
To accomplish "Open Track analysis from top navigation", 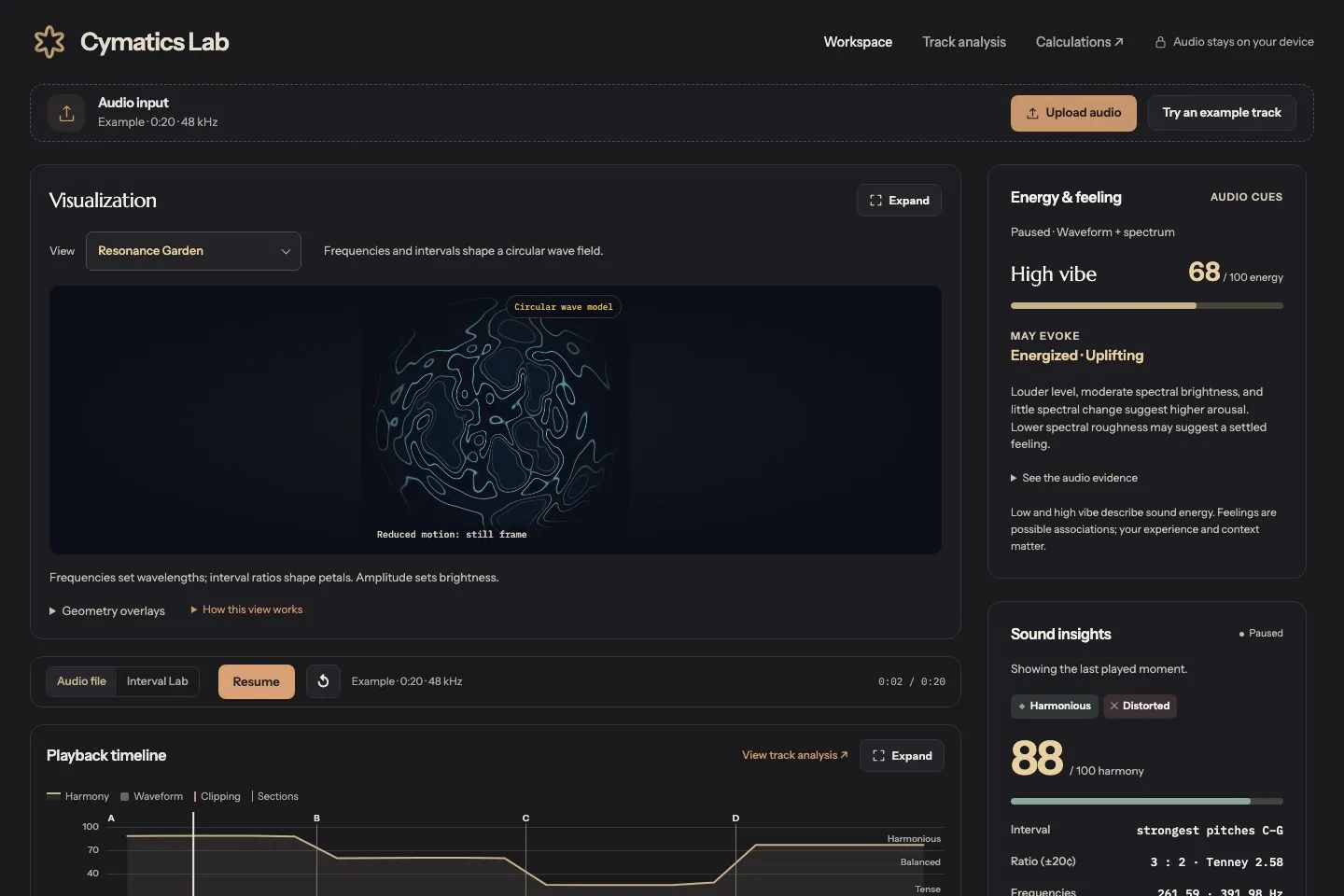I will [x=964, y=42].
